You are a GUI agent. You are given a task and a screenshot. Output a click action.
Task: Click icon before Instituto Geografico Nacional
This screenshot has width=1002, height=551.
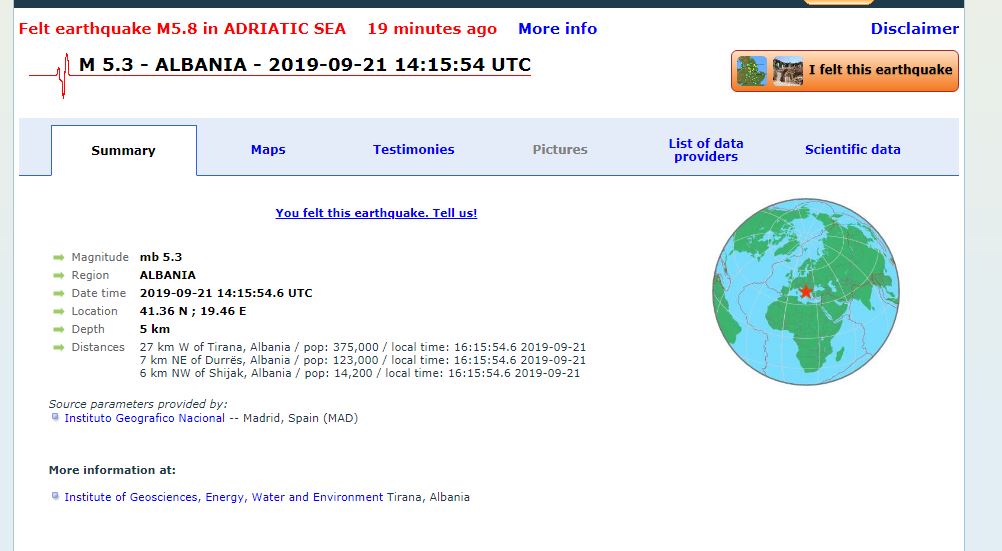(55, 418)
